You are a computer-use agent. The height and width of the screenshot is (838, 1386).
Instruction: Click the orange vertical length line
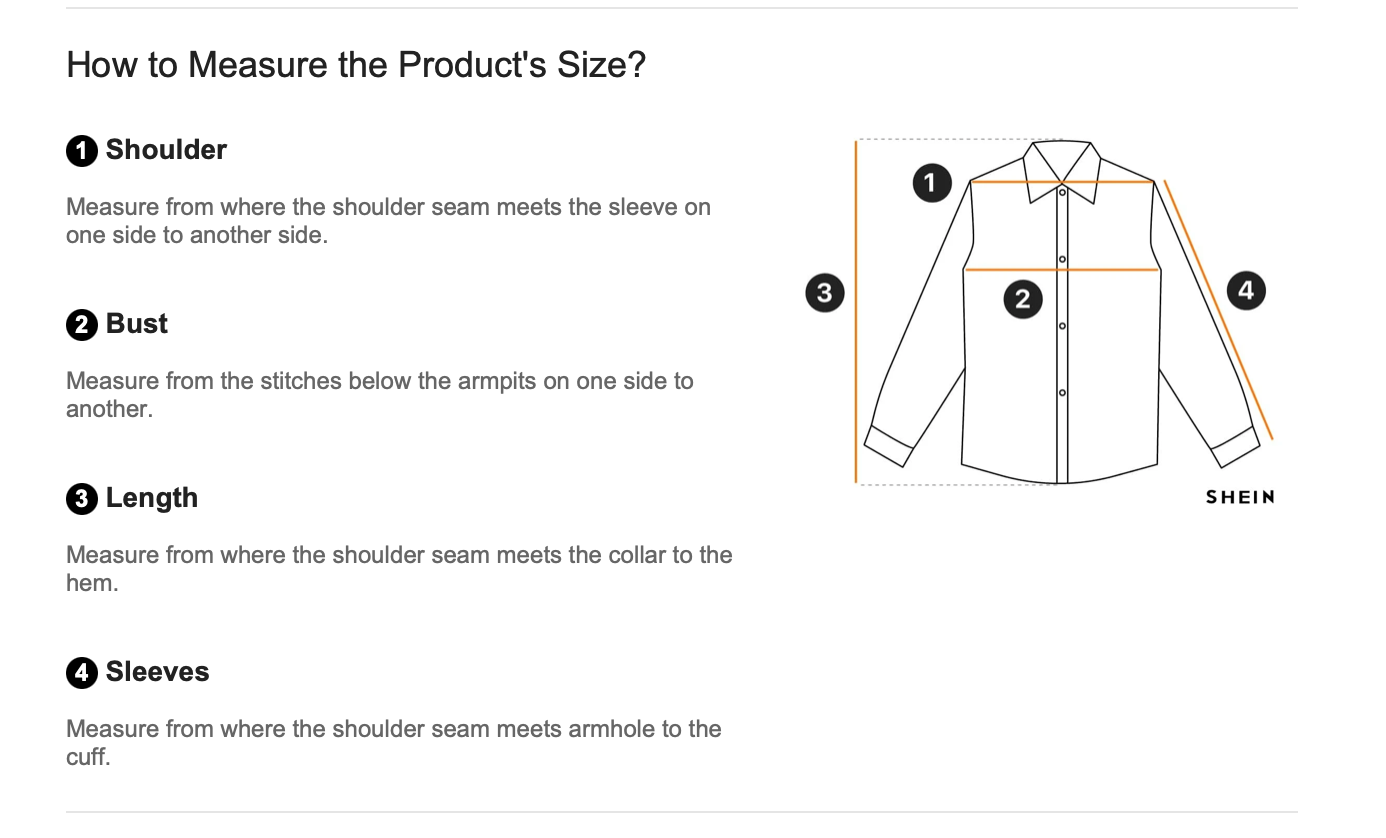click(x=856, y=312)
